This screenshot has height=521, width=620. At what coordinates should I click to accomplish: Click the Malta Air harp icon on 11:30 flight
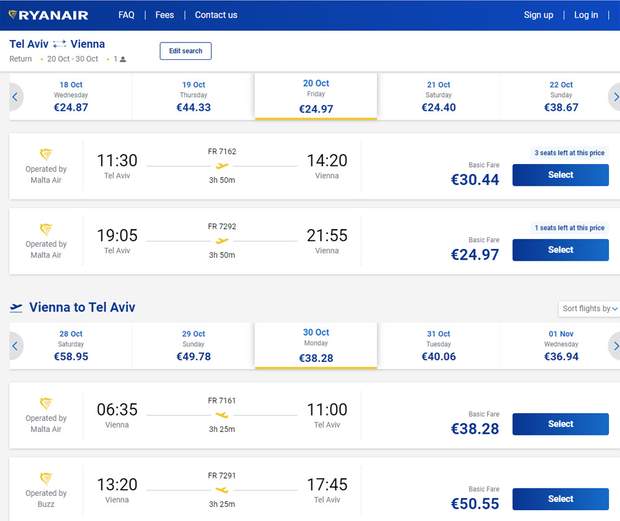point(46,154)
